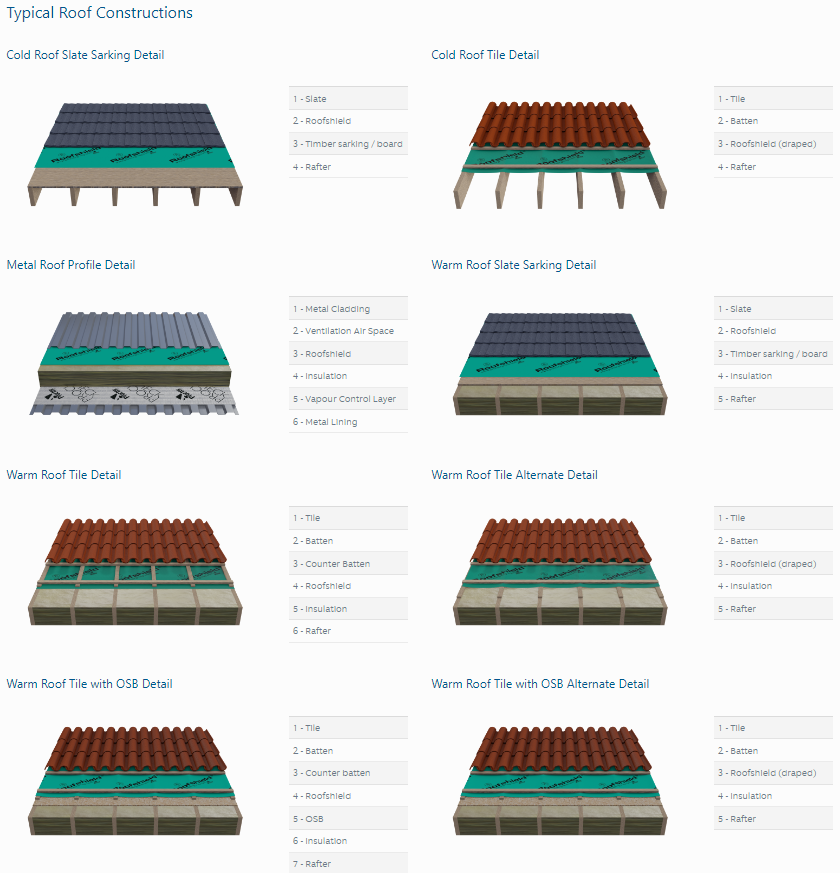Select the Warm Roof Tile Alternate Detail image
Image resolution: width=840 pixels, height=873 pixels.
click(x=559, y=573)
